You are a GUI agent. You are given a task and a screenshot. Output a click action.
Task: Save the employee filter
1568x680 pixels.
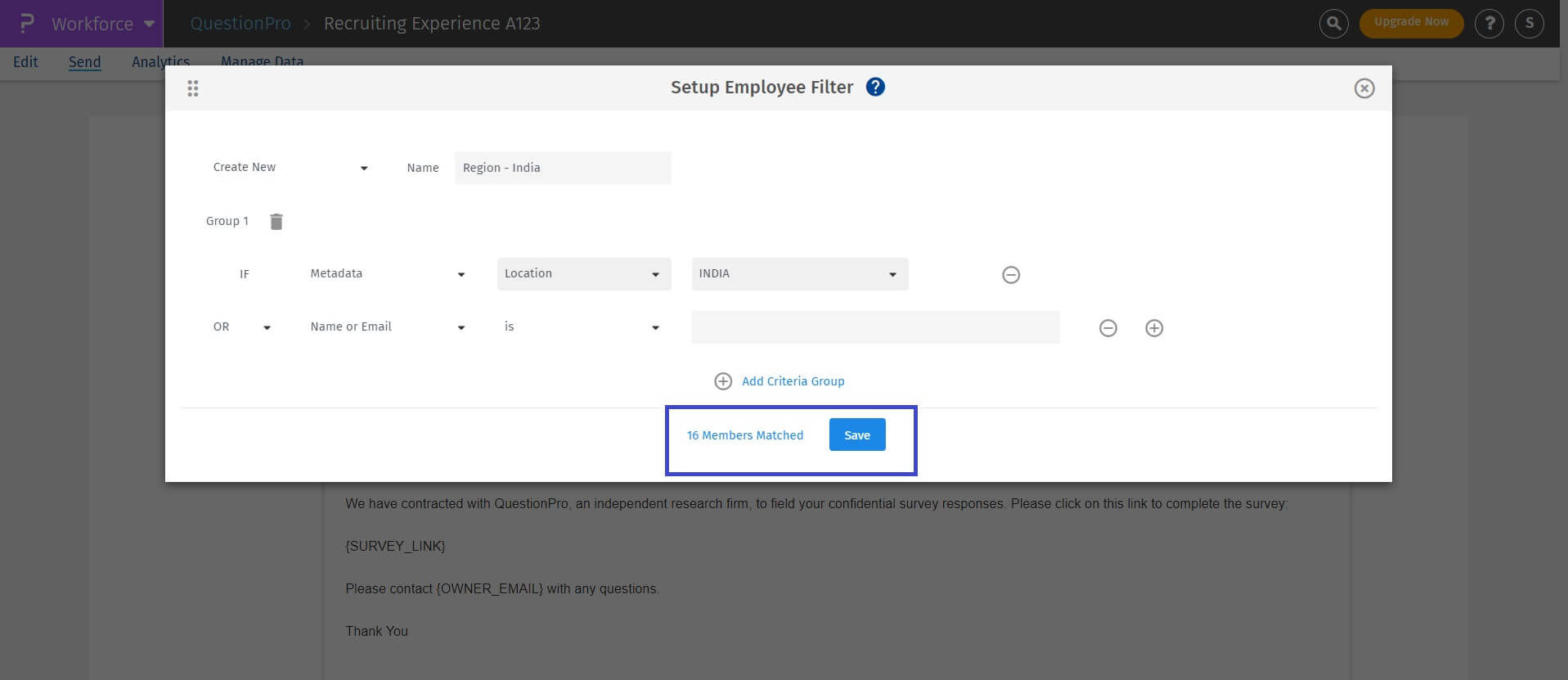[856, 435]
